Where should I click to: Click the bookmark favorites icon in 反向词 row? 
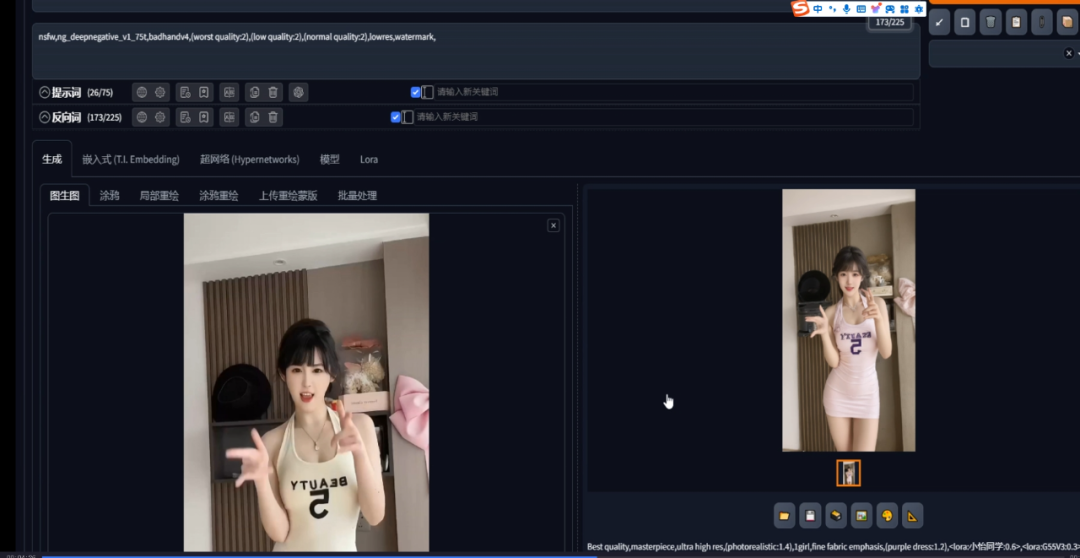coord(204,117)
